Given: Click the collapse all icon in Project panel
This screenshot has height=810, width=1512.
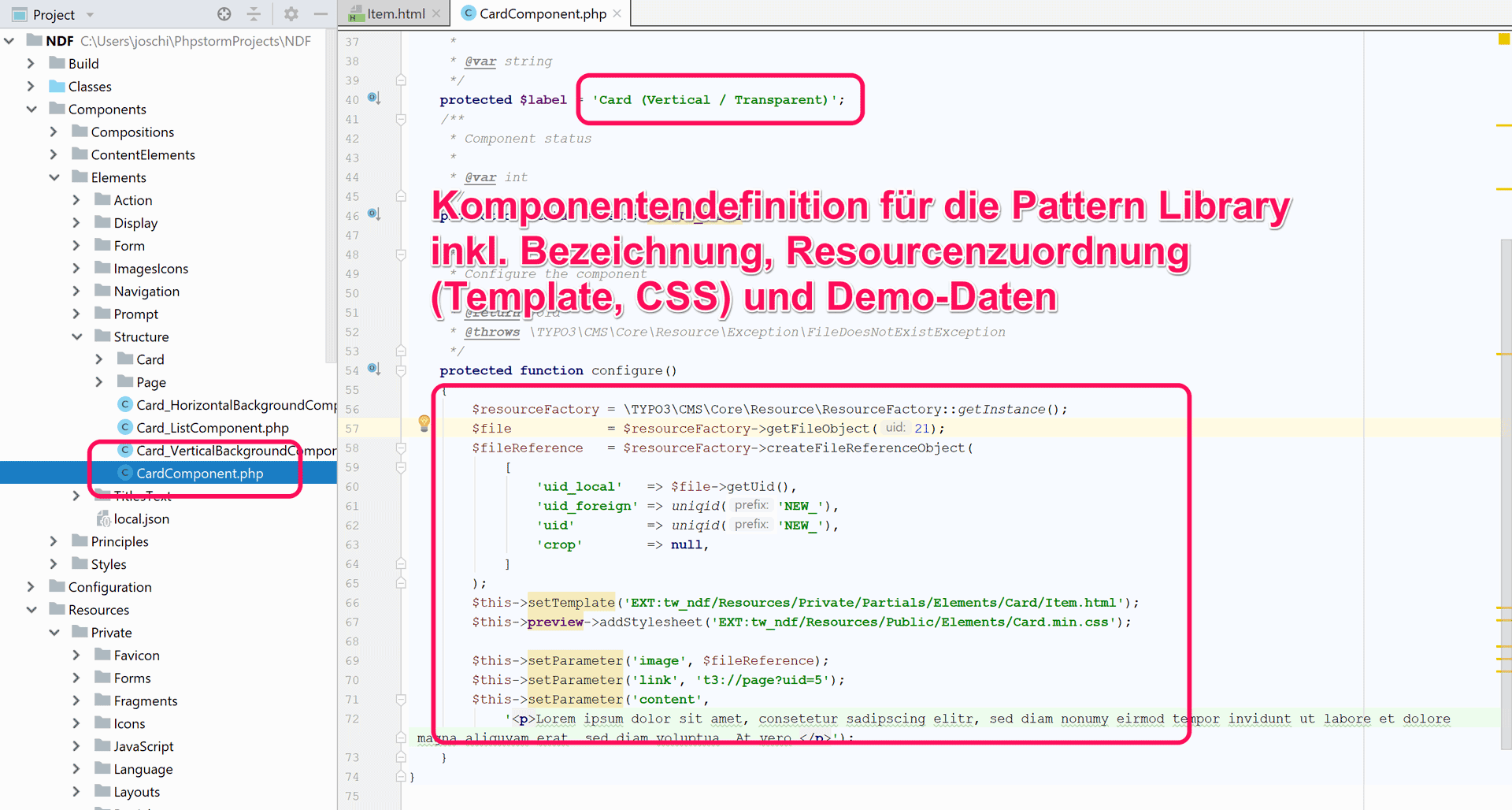Looking at the screenshot, I should [x=254, y=13].
